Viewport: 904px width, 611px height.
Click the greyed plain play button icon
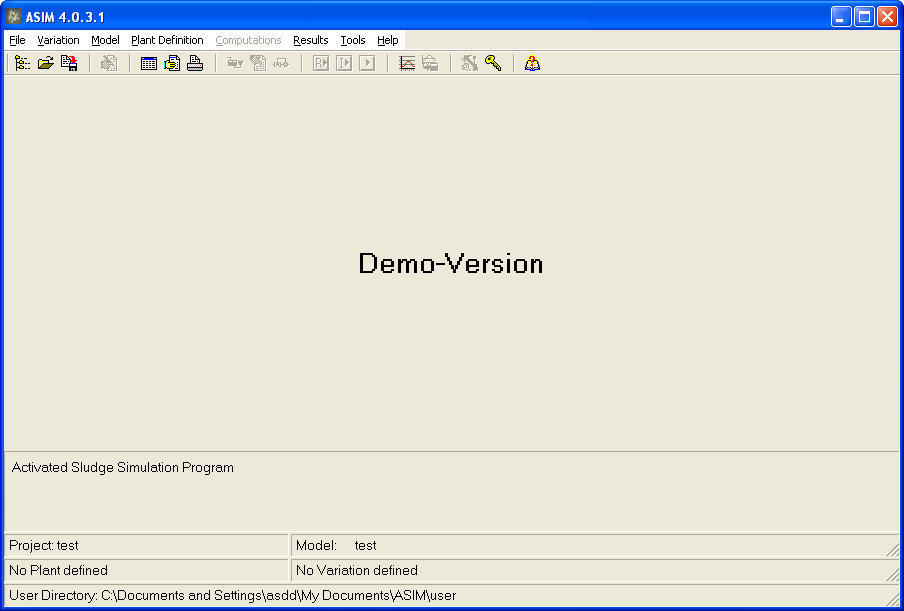pyautogui.click(x=367, y=63)
